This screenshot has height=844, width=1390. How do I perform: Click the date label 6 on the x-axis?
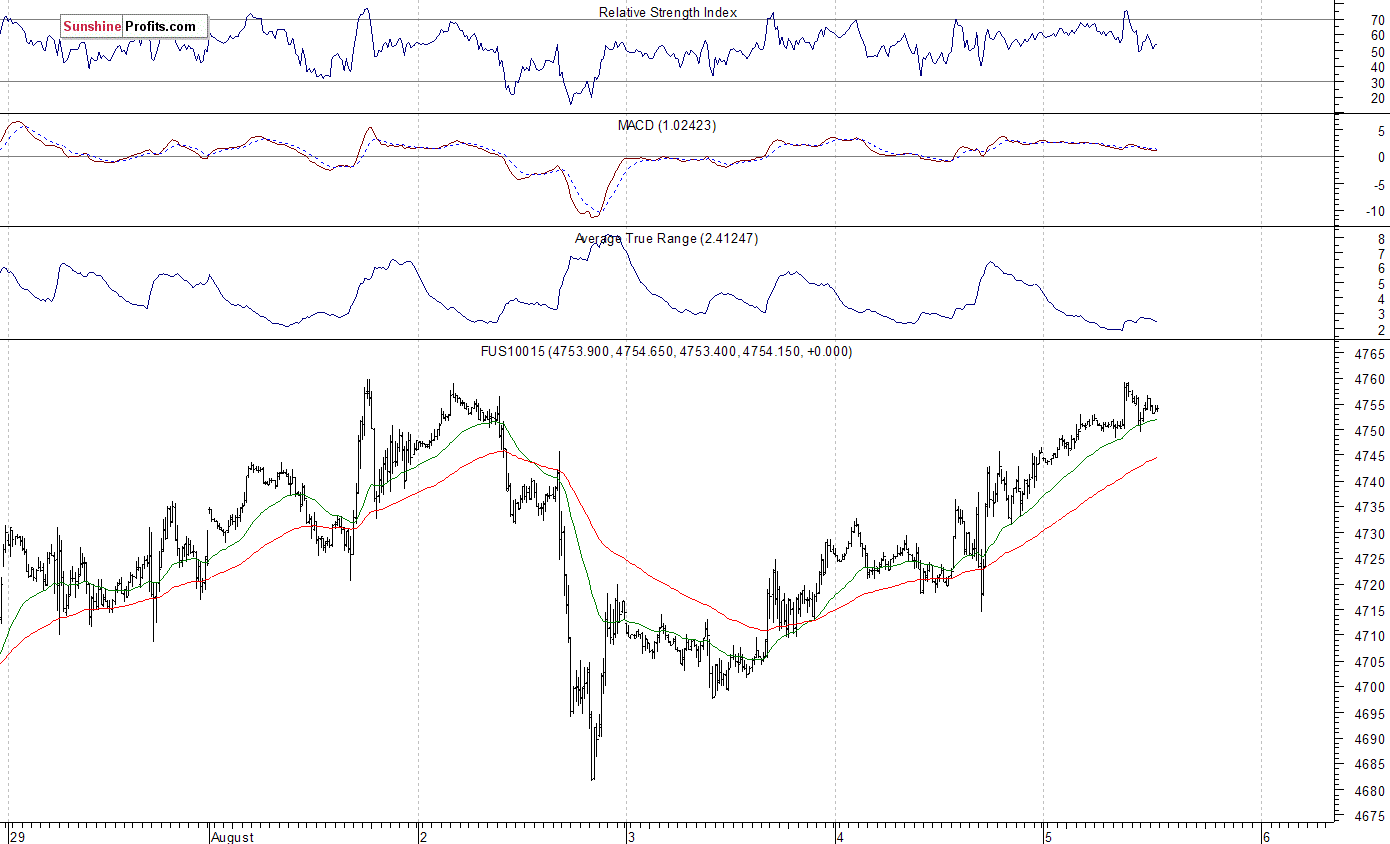point(1265,836)
